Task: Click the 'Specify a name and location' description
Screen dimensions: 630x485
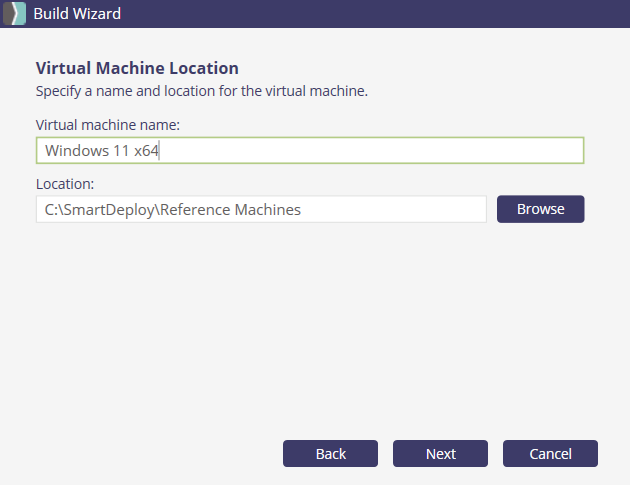Action: coord(202,91)
